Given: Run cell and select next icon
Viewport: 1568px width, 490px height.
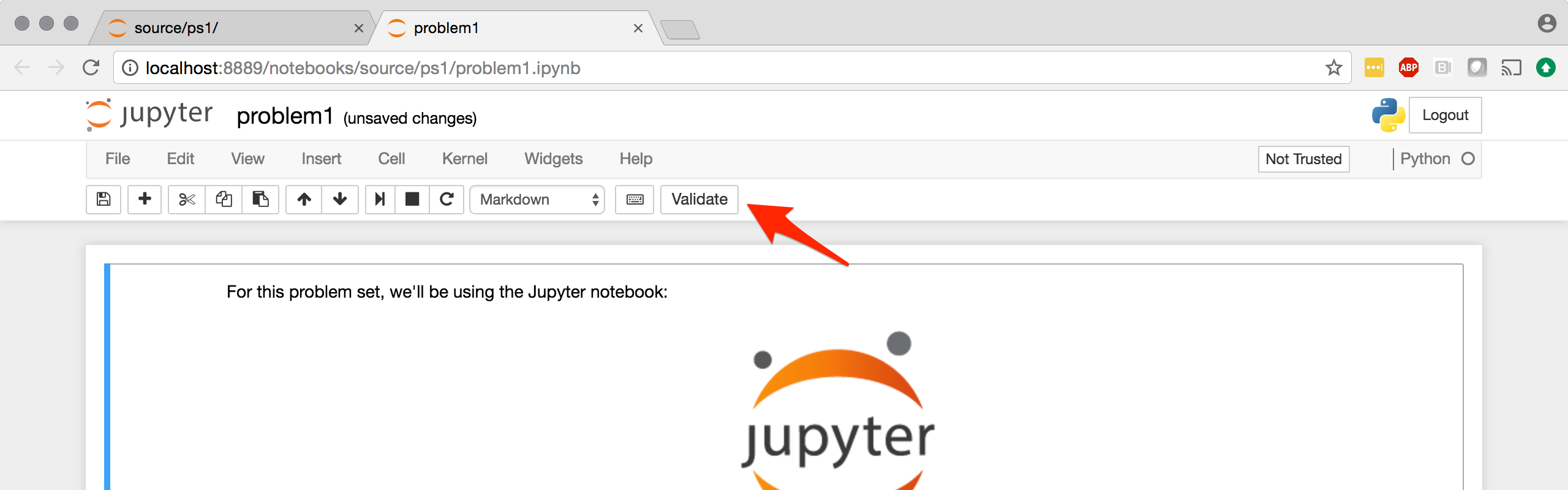Looking at the screenshot, I should (380, 199).
